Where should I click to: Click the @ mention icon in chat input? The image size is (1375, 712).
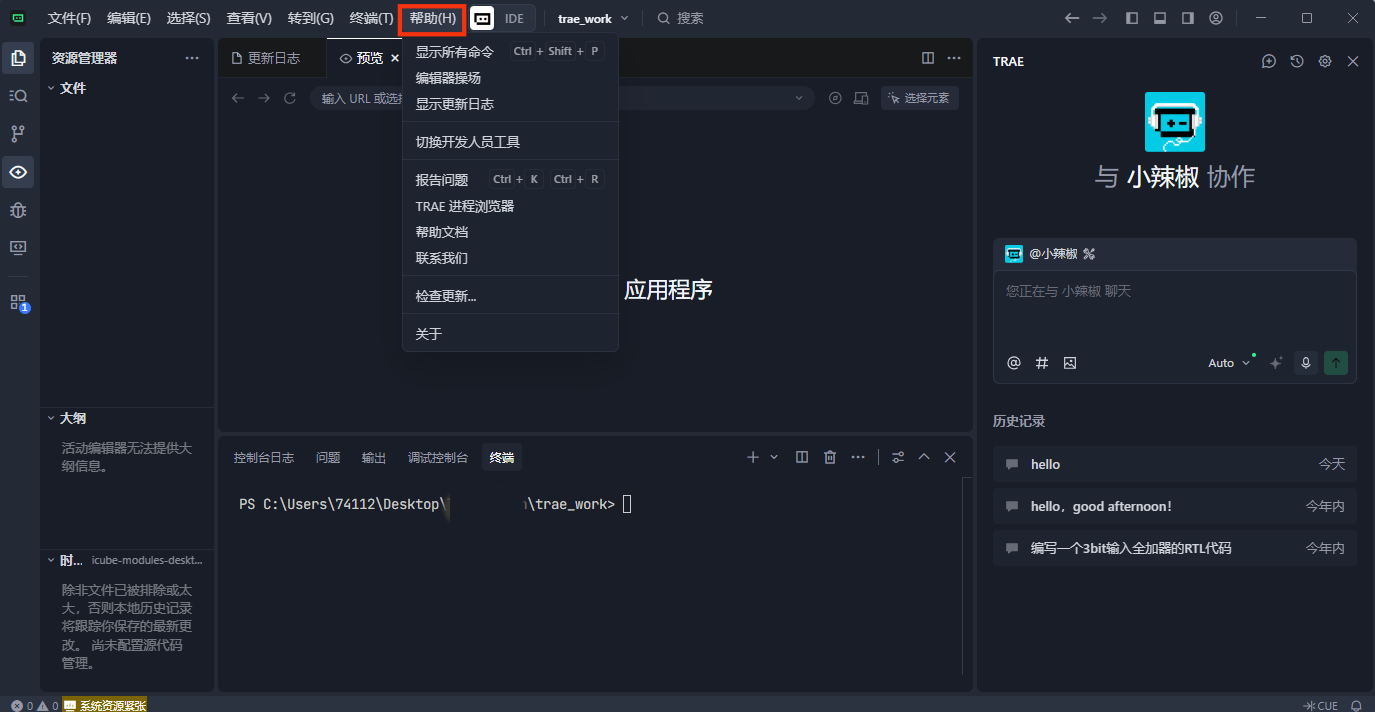(x=1014, y=363)
